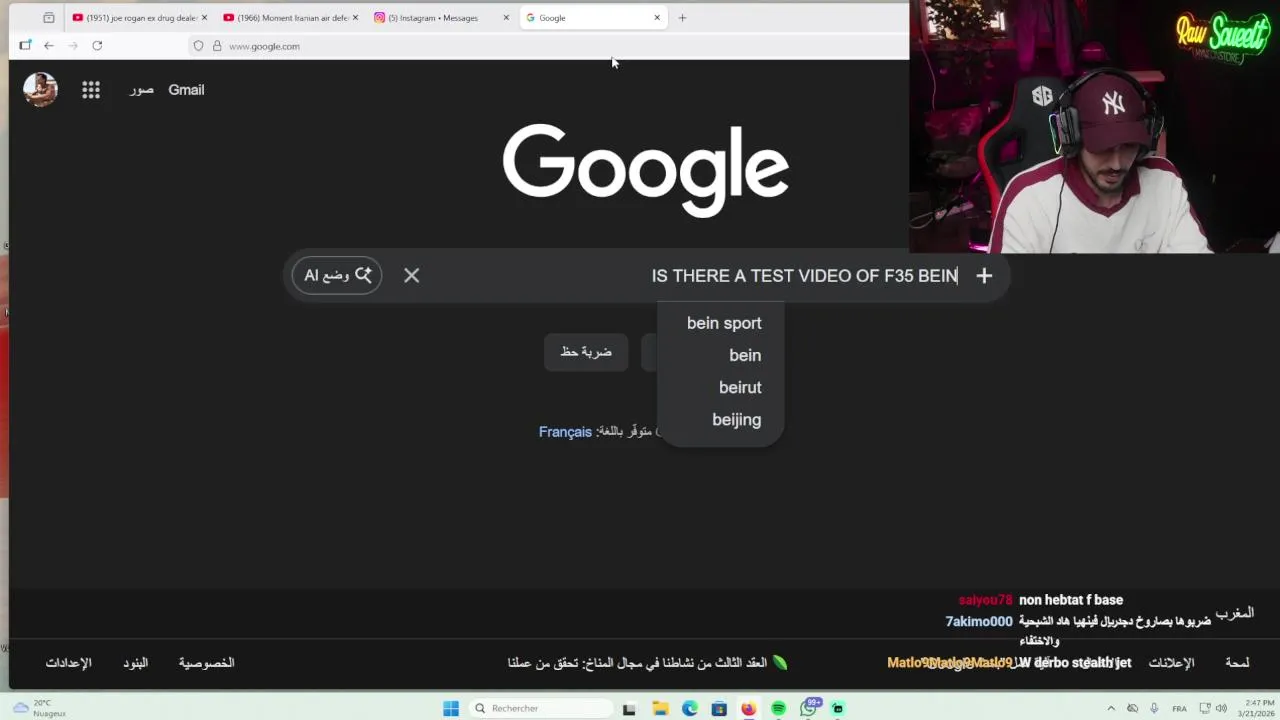The height and width of the screenshot is (720, 1280).
Task: Close the Instagram Messages tab
Action: 506,17
